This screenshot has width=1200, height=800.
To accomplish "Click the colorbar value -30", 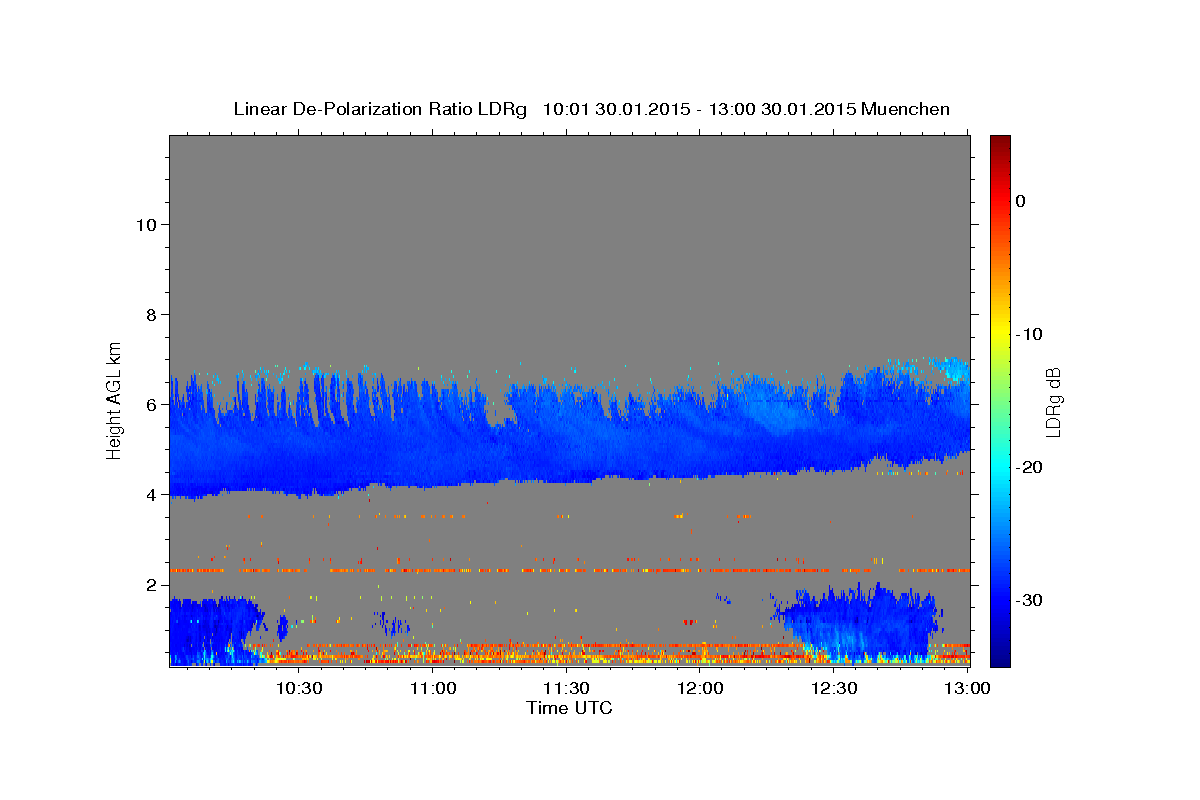I will (1029, 600).
